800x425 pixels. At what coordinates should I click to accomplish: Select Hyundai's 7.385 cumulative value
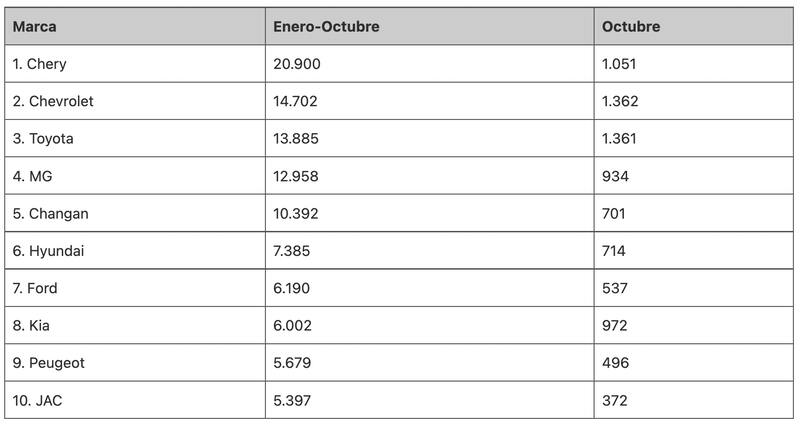point(291,251)
